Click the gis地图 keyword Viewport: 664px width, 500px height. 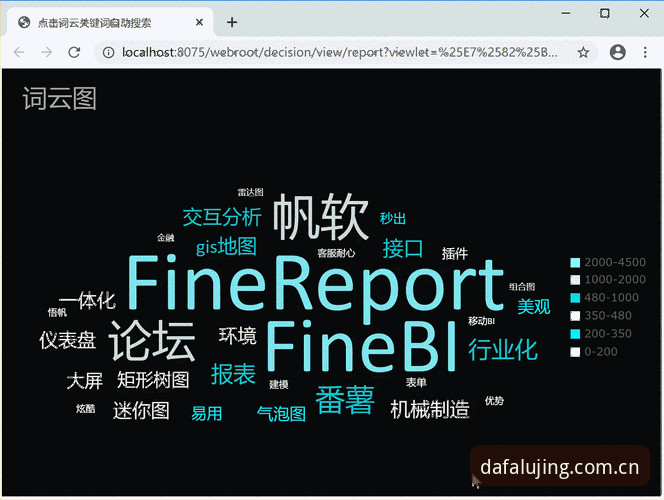[x=226, y=246]
